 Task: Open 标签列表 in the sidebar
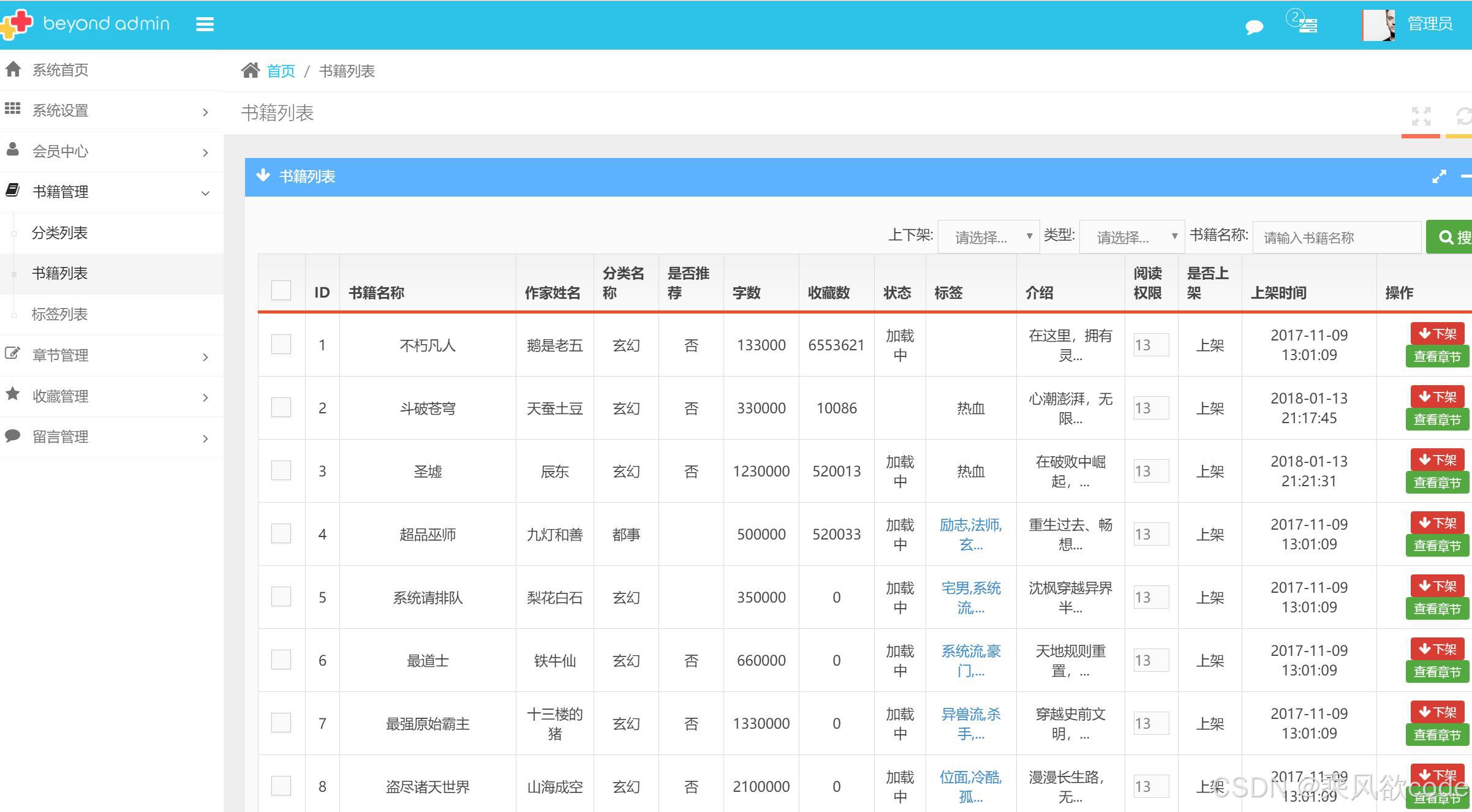point(59,314)
